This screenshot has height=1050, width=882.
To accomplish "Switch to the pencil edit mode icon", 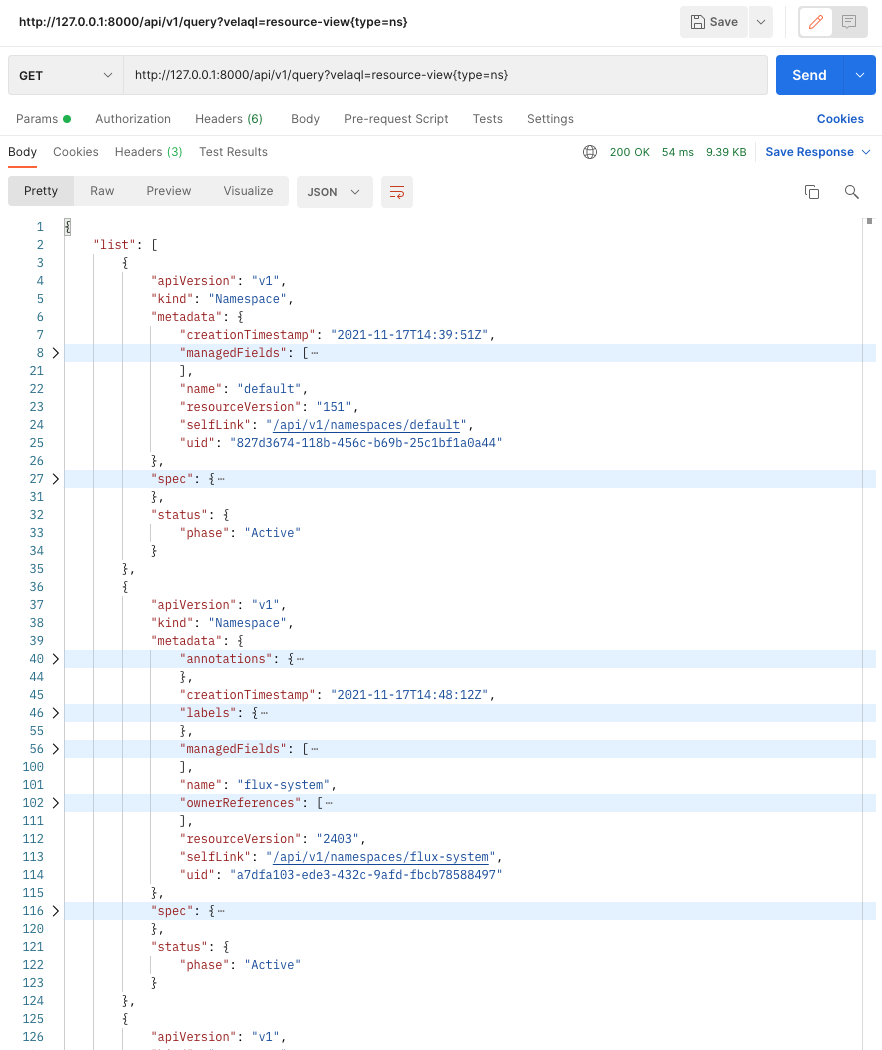I will coord(816,22).
